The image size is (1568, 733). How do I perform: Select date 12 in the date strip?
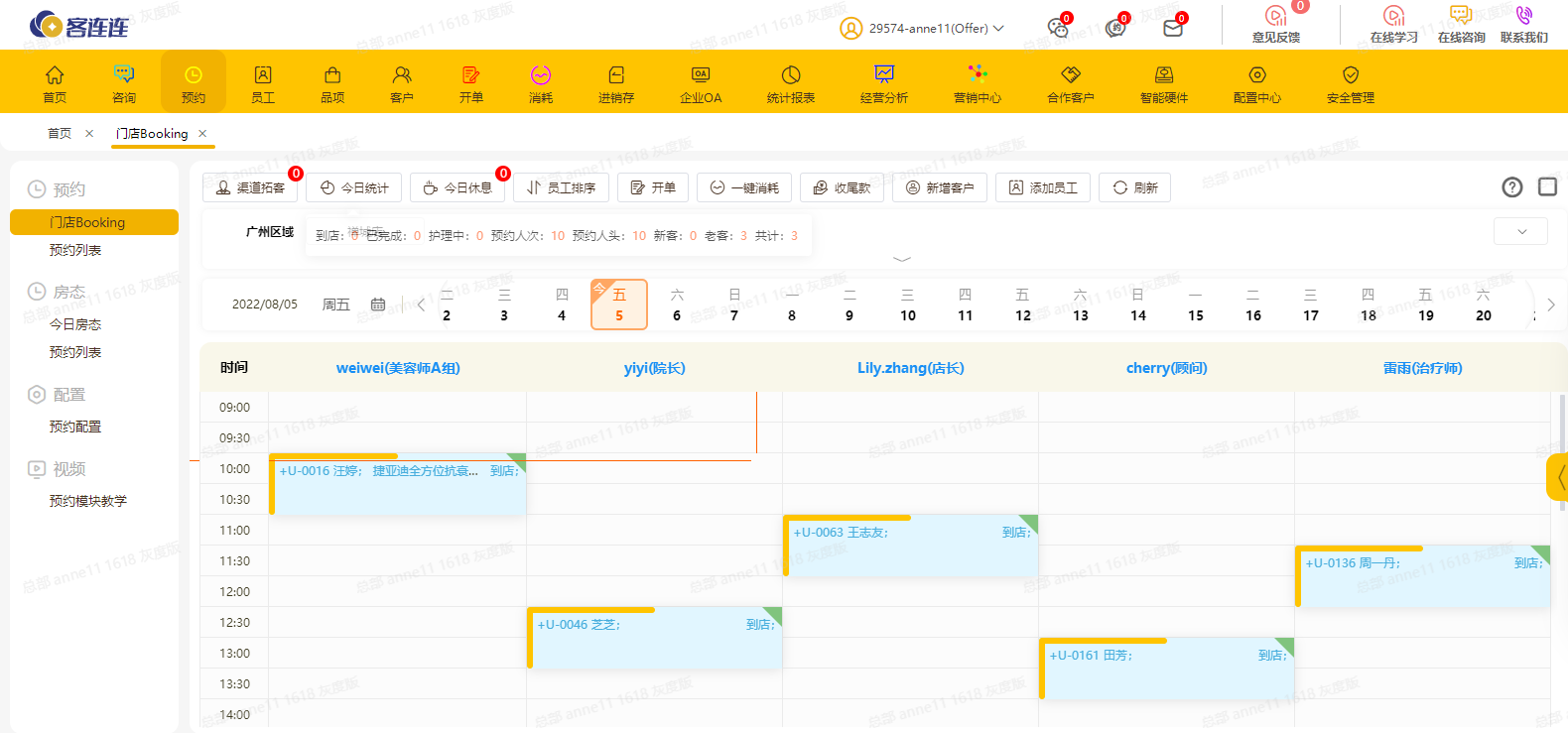coord(1022,305)
